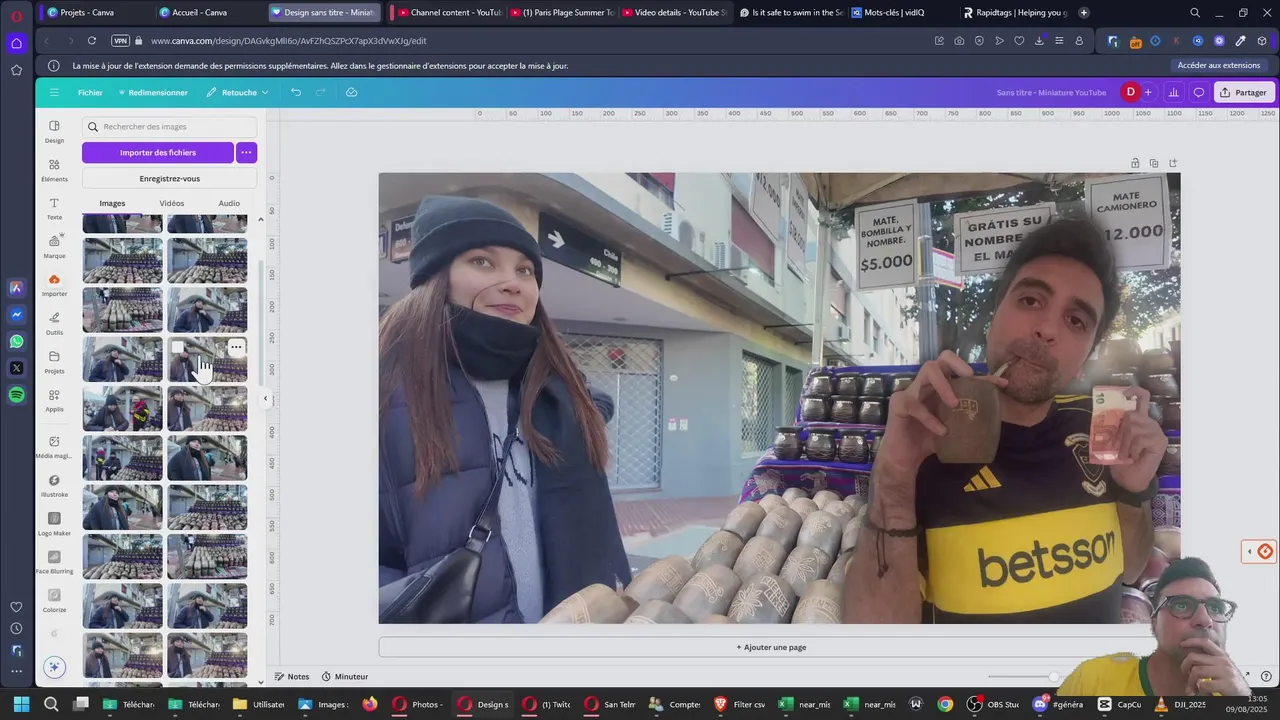The height and width of the screenshot is (720, 1280).
Task: Open Canva help question mark icon
Action: coord(1266,676)
